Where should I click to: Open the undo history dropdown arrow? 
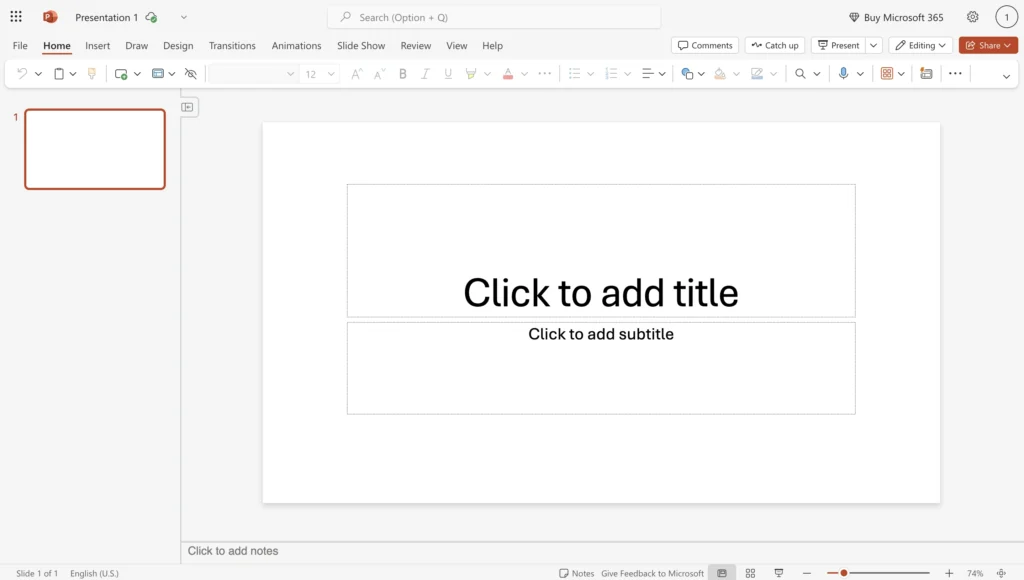click(39, 74)
